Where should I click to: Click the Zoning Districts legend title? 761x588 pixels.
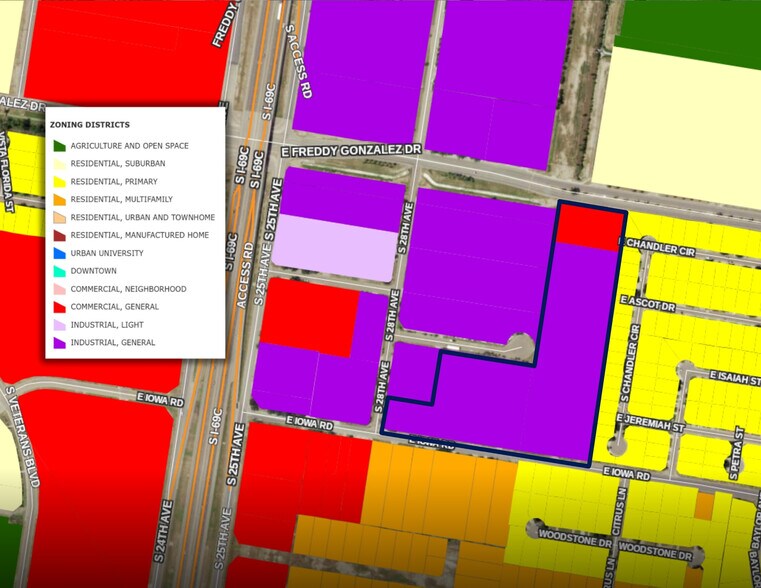[x=89, y=125]
